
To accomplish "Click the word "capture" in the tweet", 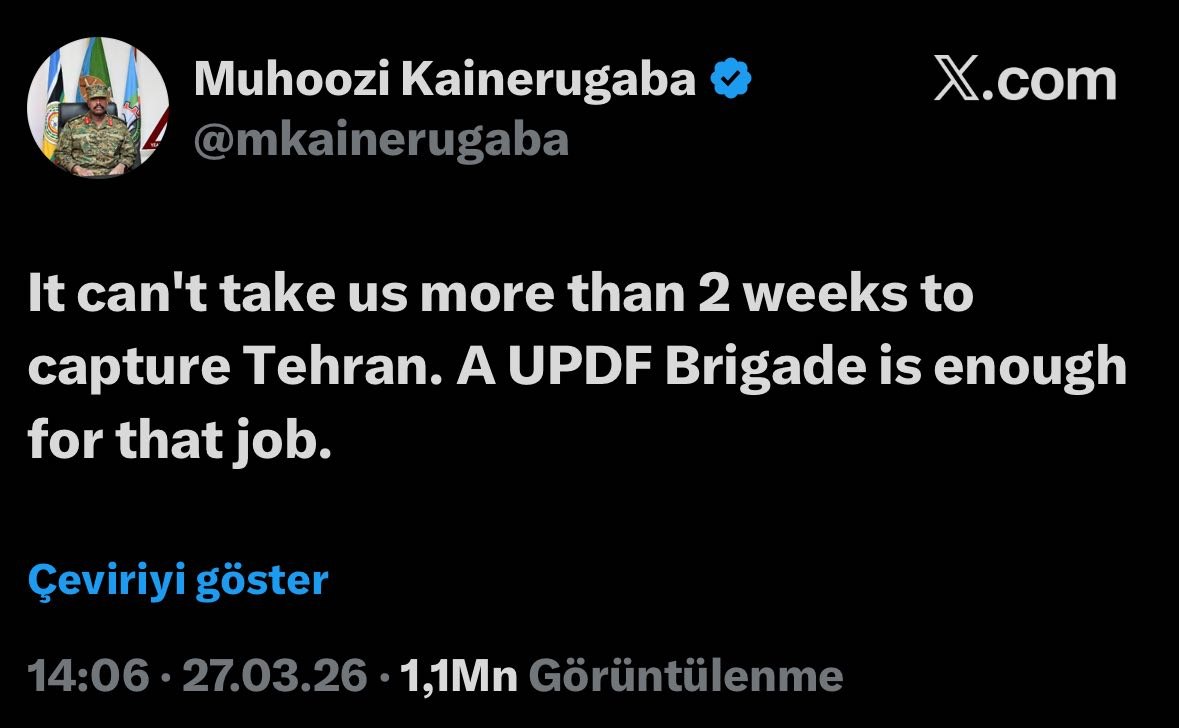I will click(122, 368).
